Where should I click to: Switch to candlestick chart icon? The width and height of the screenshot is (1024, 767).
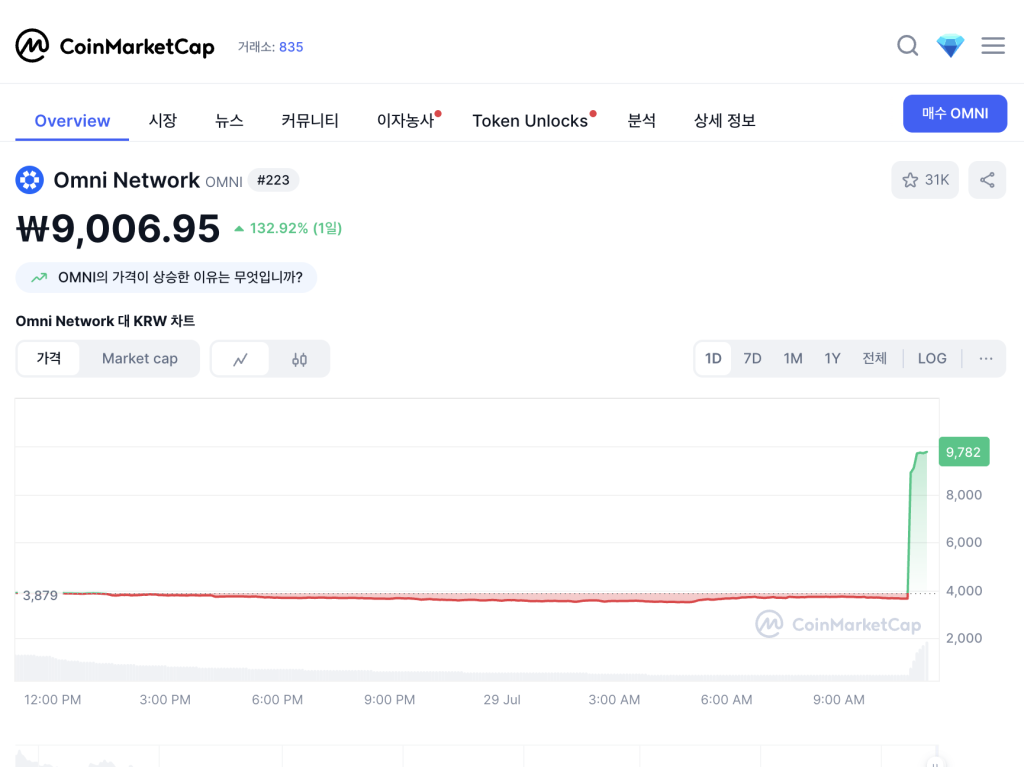(x=299, y=359)
